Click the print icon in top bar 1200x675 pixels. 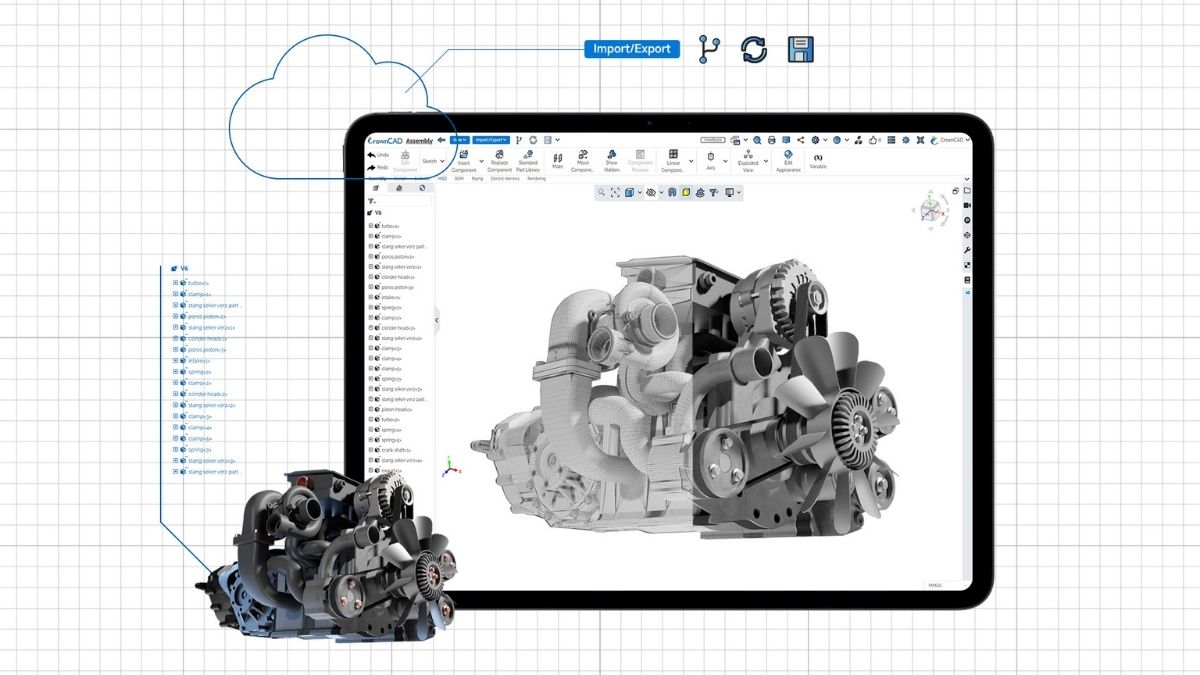[x=772, y=140]
